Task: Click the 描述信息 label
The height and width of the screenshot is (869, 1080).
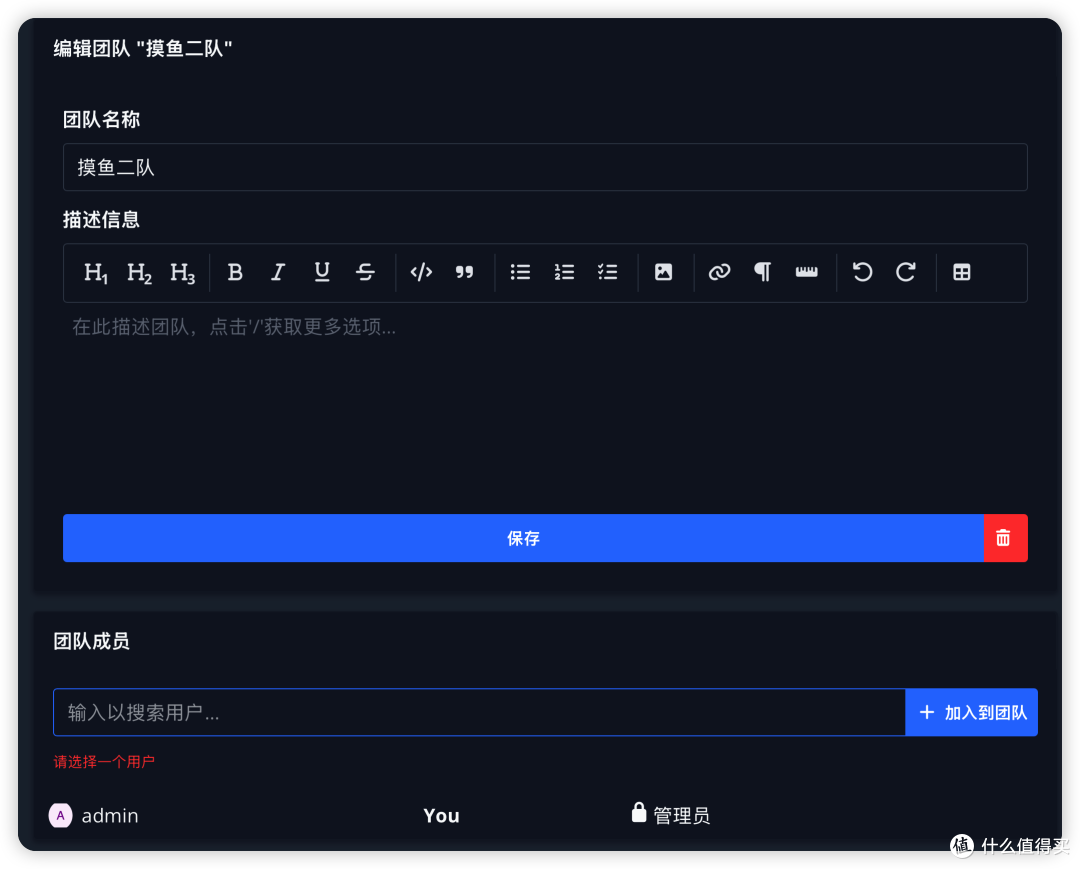Action: [x=101, y=220]
